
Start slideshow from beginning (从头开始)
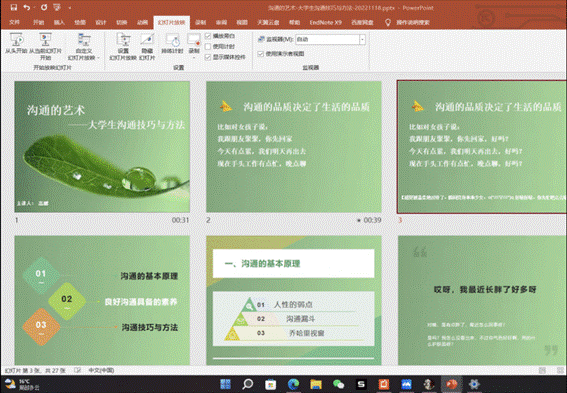tap(16, 44)
